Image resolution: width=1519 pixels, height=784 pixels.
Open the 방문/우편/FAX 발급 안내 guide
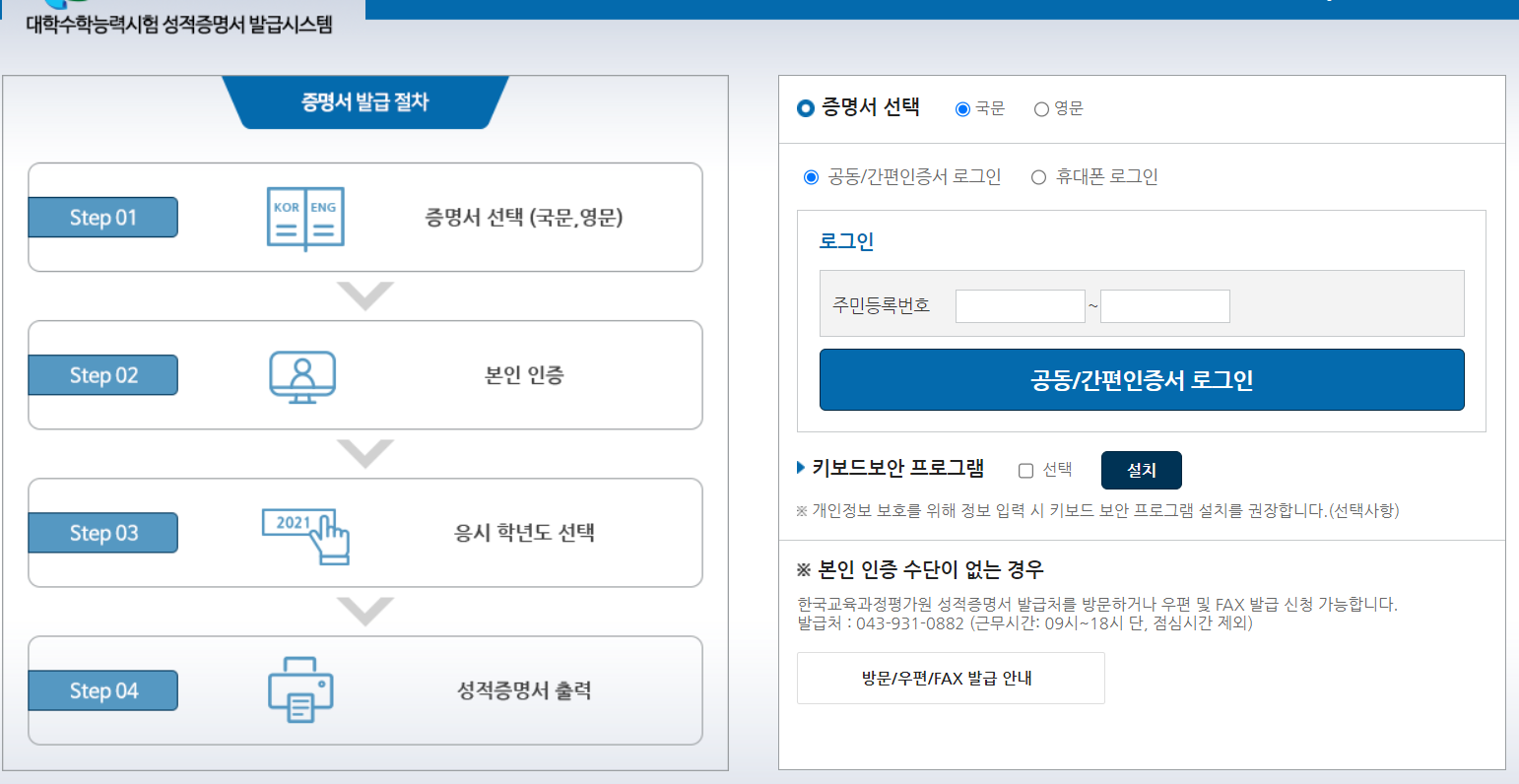click(951, 678)
